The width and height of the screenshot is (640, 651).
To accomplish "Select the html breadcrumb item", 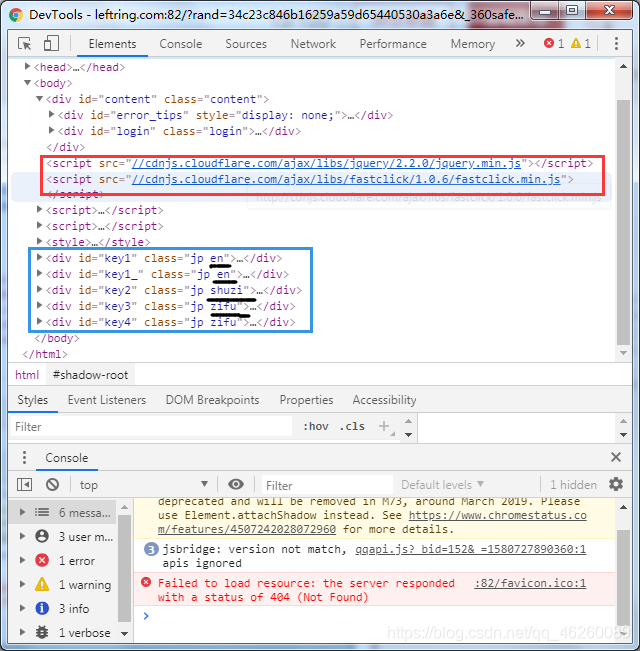I will tap(27, 375).
